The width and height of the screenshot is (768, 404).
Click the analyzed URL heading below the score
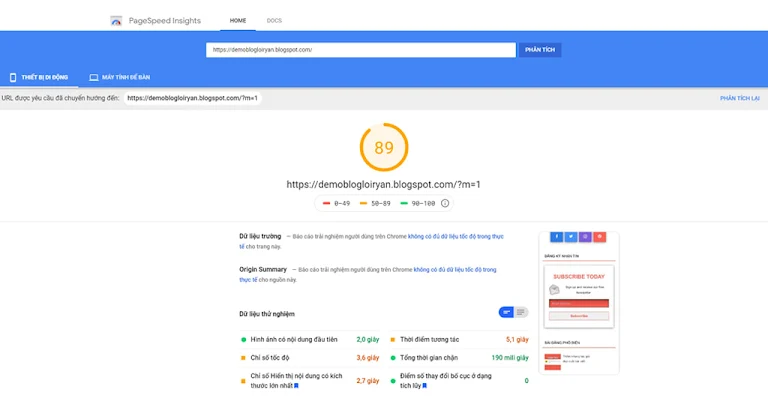coord(384,185)
